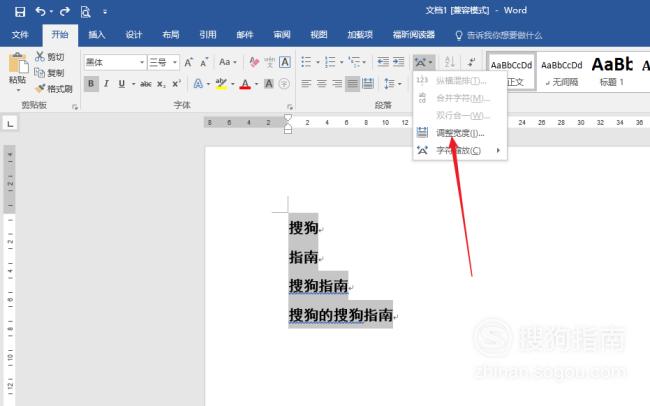Apply red font color

click(245, 84)
